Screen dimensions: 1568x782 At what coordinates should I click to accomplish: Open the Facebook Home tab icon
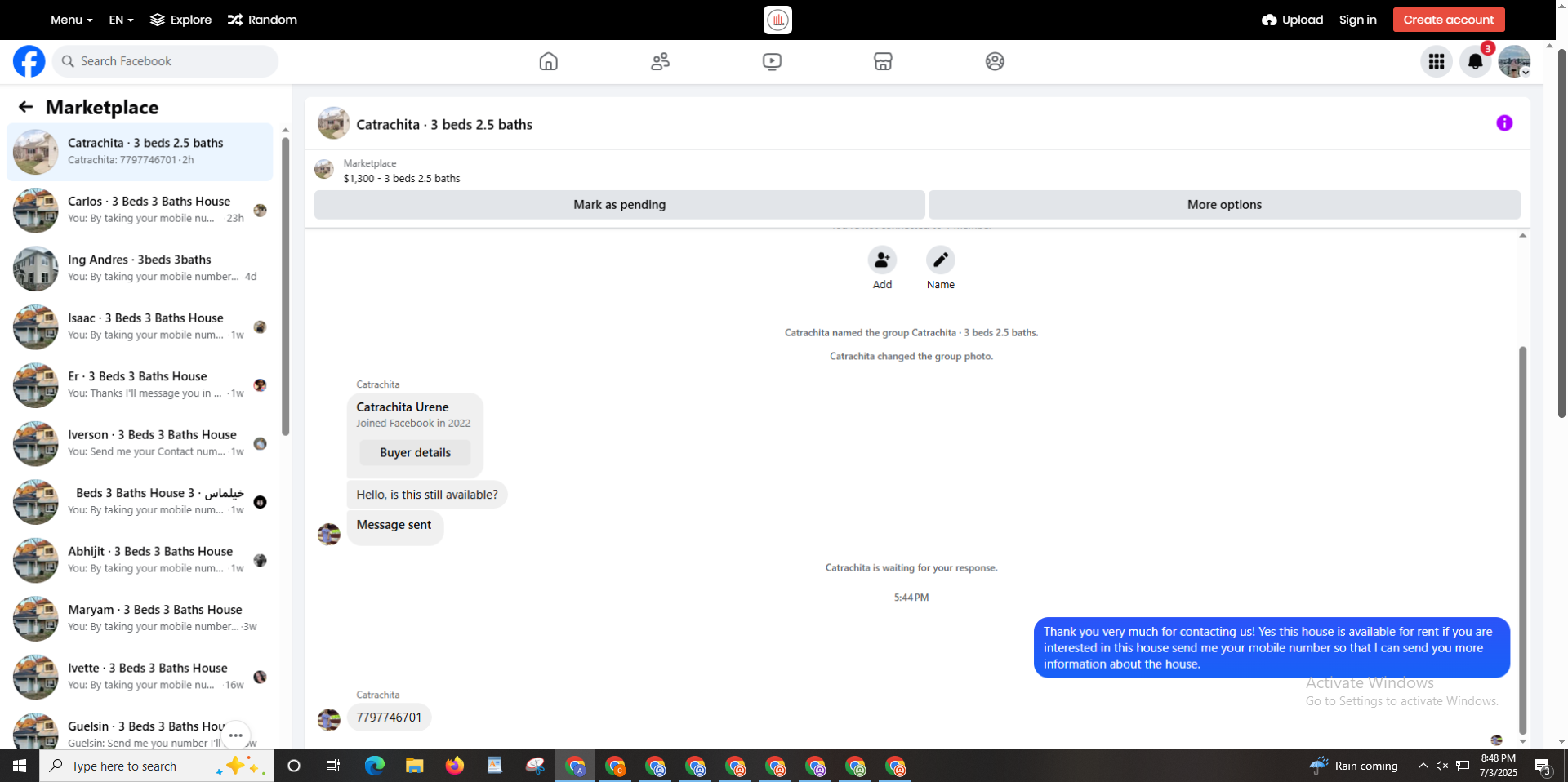[549, 61]
